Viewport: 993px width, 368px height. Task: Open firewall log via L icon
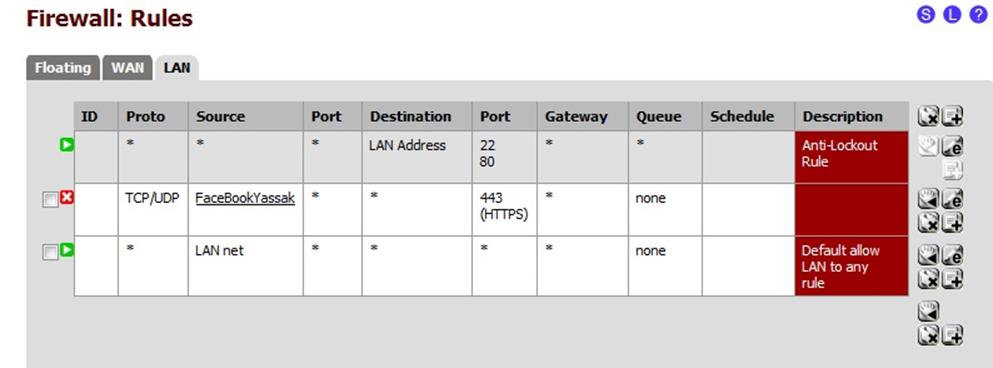coord(952,15)
